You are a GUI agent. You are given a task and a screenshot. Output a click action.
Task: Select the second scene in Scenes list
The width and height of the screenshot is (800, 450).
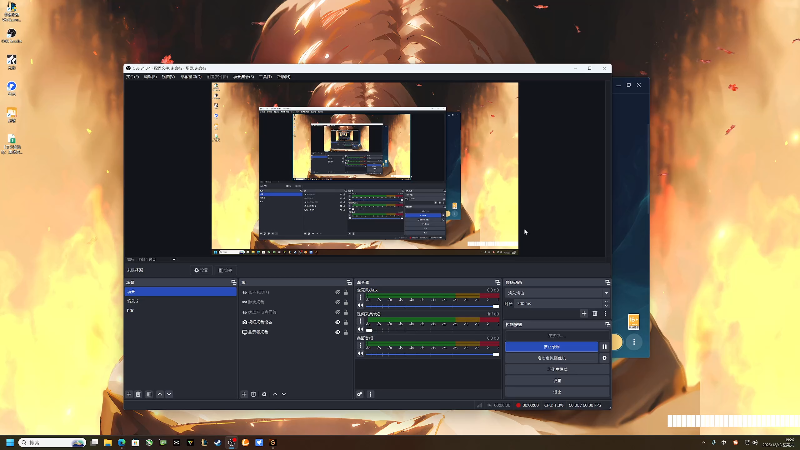[181, 301]
